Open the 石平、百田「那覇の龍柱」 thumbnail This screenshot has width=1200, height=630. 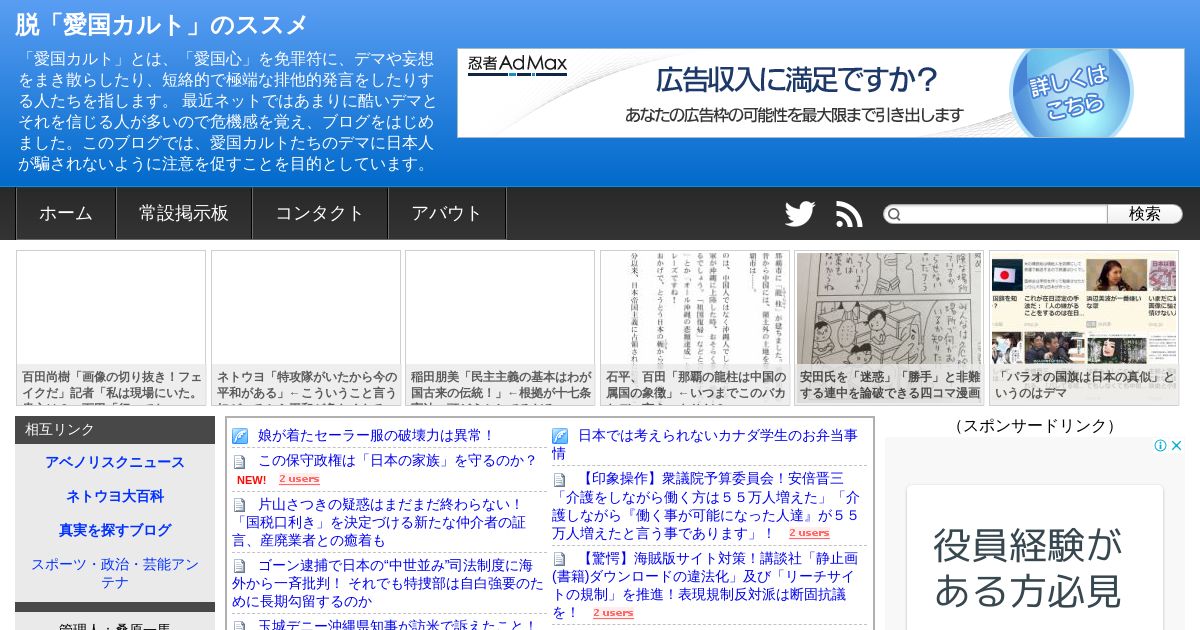tap(695, 327)
